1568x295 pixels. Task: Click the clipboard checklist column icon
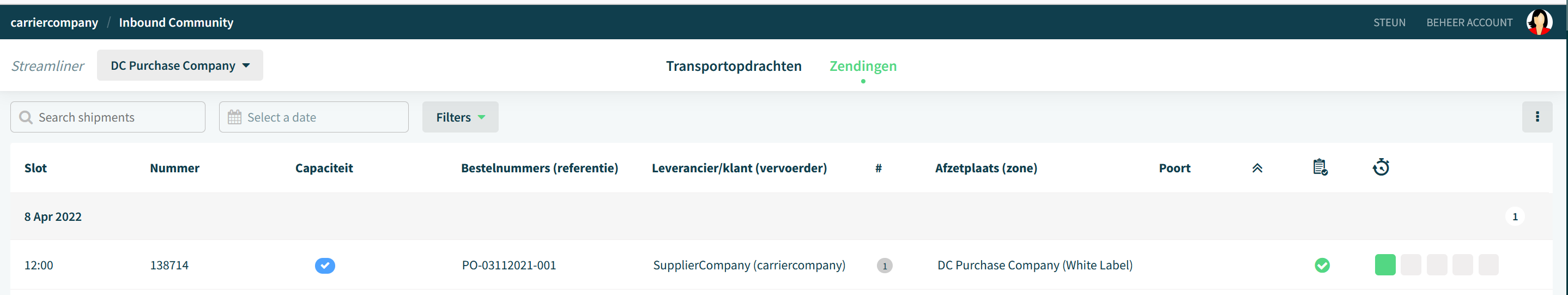point(1319,167)
